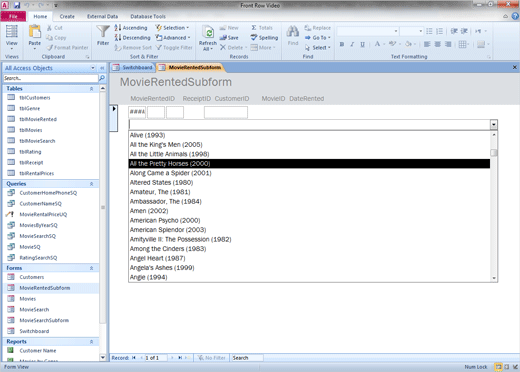Switch to the External Data tab
The width and height of the screenshot is (520, 372).
click(102, 16)
